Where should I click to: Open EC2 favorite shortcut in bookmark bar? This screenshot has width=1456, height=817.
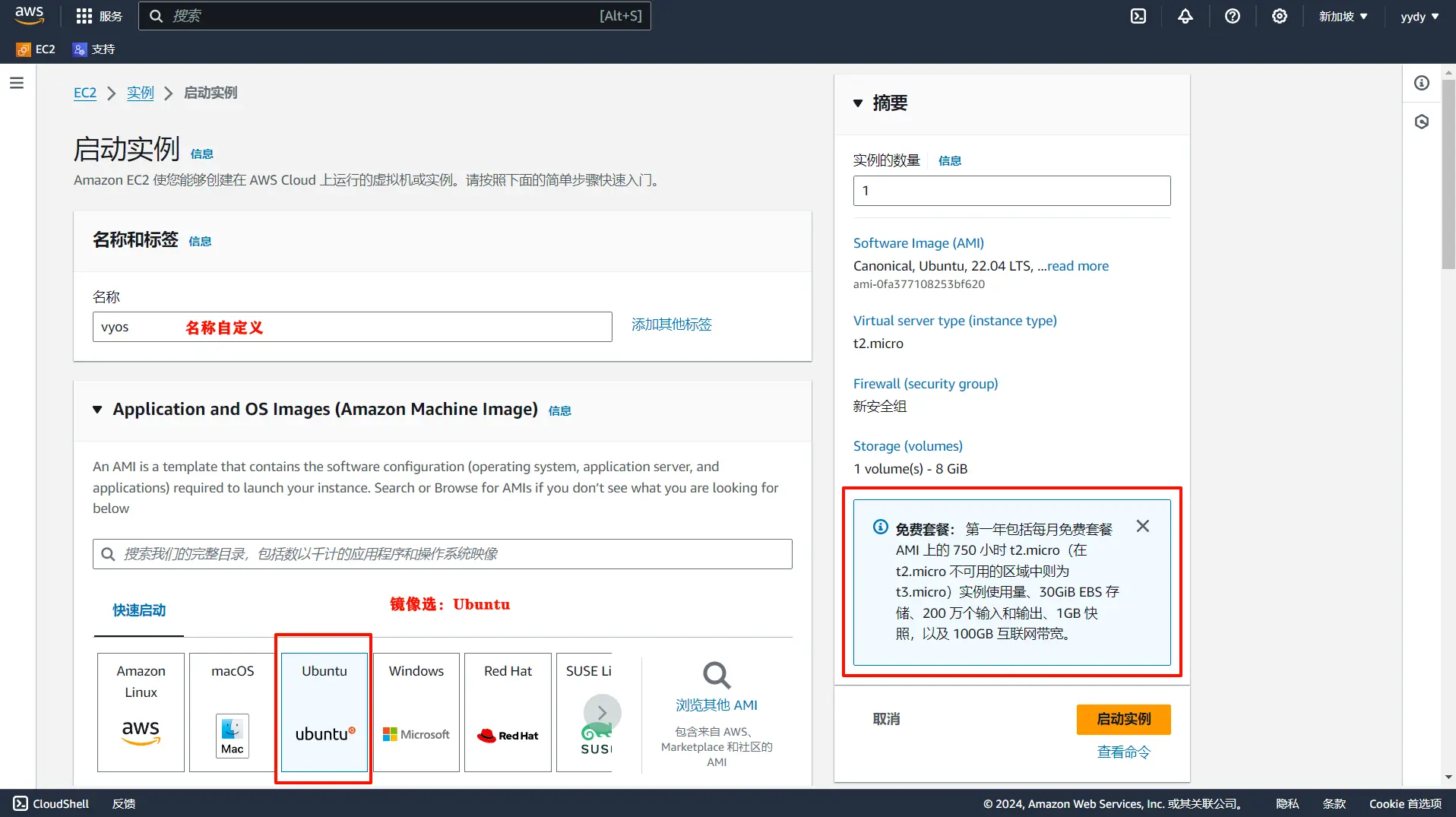coord(36,49)
